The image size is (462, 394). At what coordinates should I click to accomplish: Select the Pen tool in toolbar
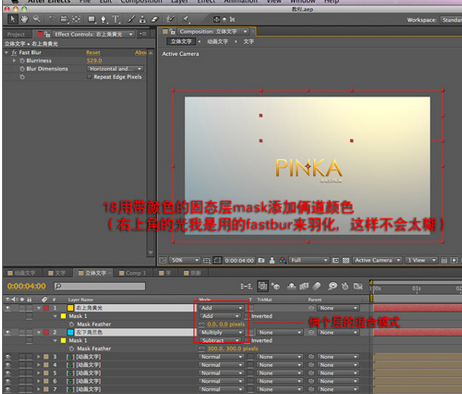click(x=104, y=20)
